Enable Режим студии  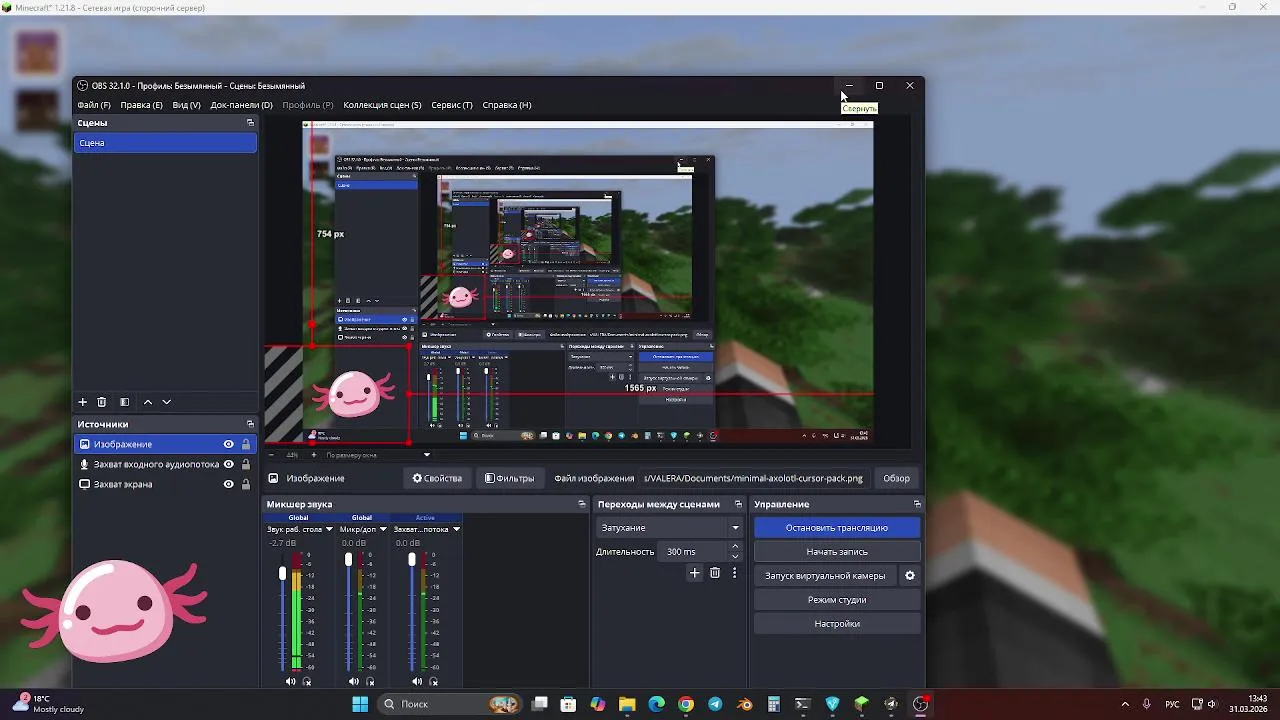coord(837,600)
